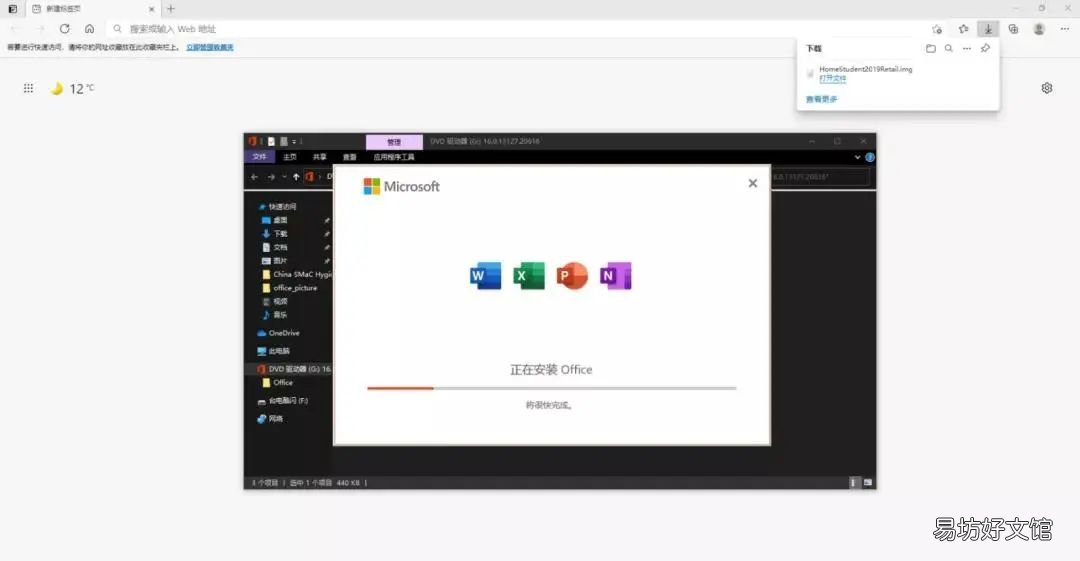Click the Word icon in Office installer
This screenshot has height=561, width=1080.
(486, 276)
